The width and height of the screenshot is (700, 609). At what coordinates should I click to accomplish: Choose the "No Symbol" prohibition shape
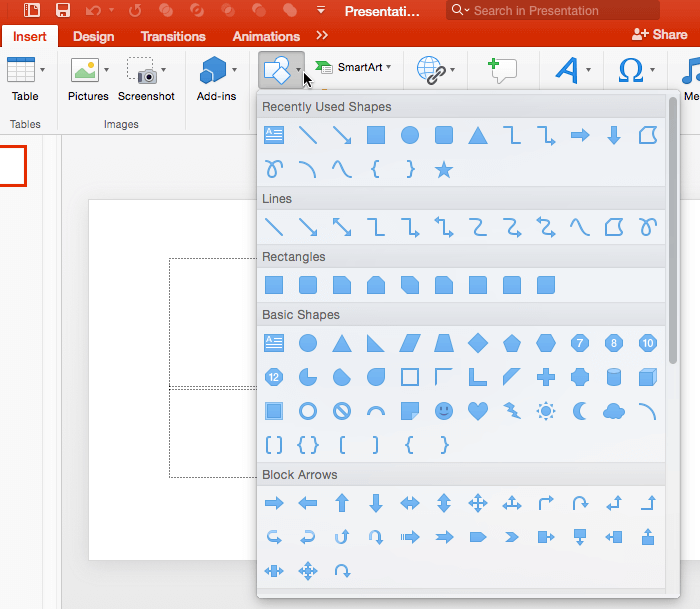point(342,411)
